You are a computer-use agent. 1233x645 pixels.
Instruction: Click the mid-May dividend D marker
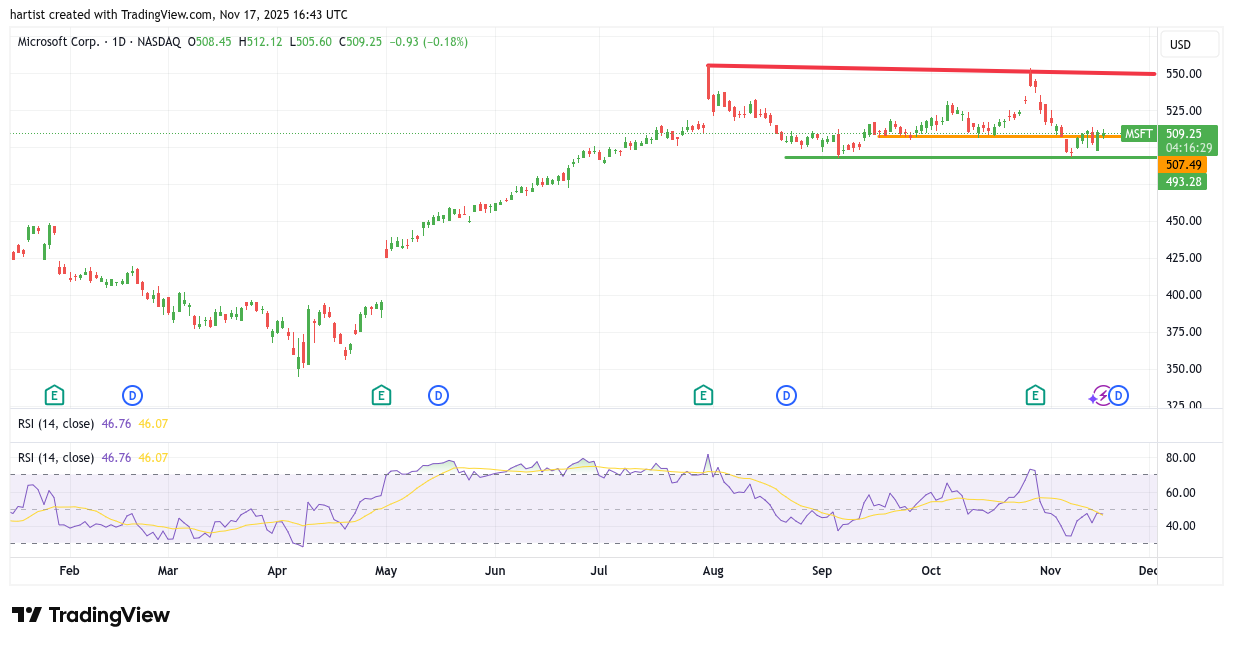coord(438,396)
